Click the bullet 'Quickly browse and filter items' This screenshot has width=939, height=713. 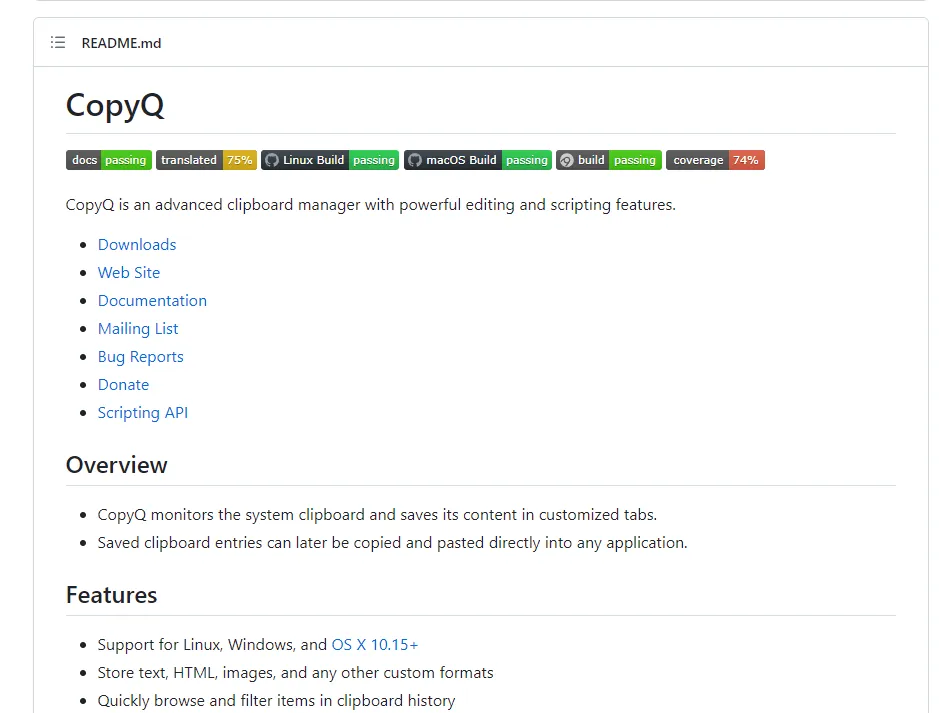click(x=276, y=701)
